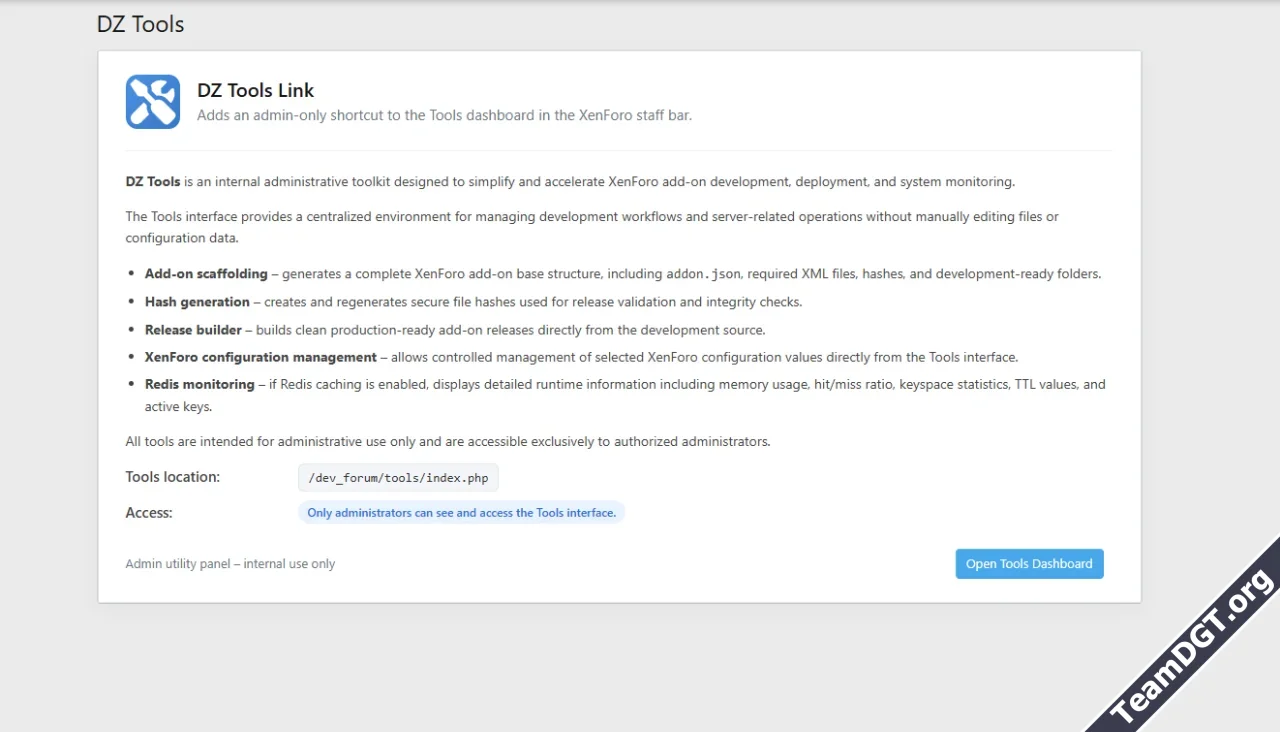
Task: Select the Admin utility panel footer text
Action: (230, 563)
